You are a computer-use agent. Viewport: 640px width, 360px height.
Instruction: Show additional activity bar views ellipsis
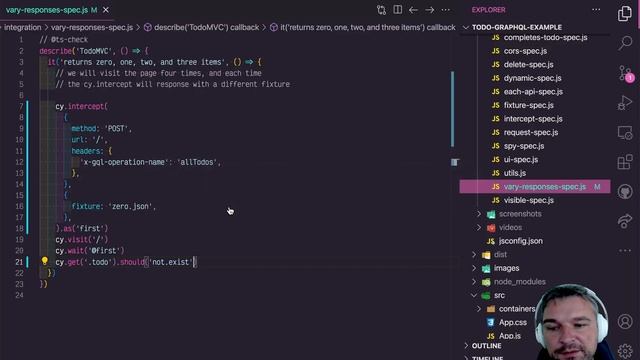tap(625, 250)
